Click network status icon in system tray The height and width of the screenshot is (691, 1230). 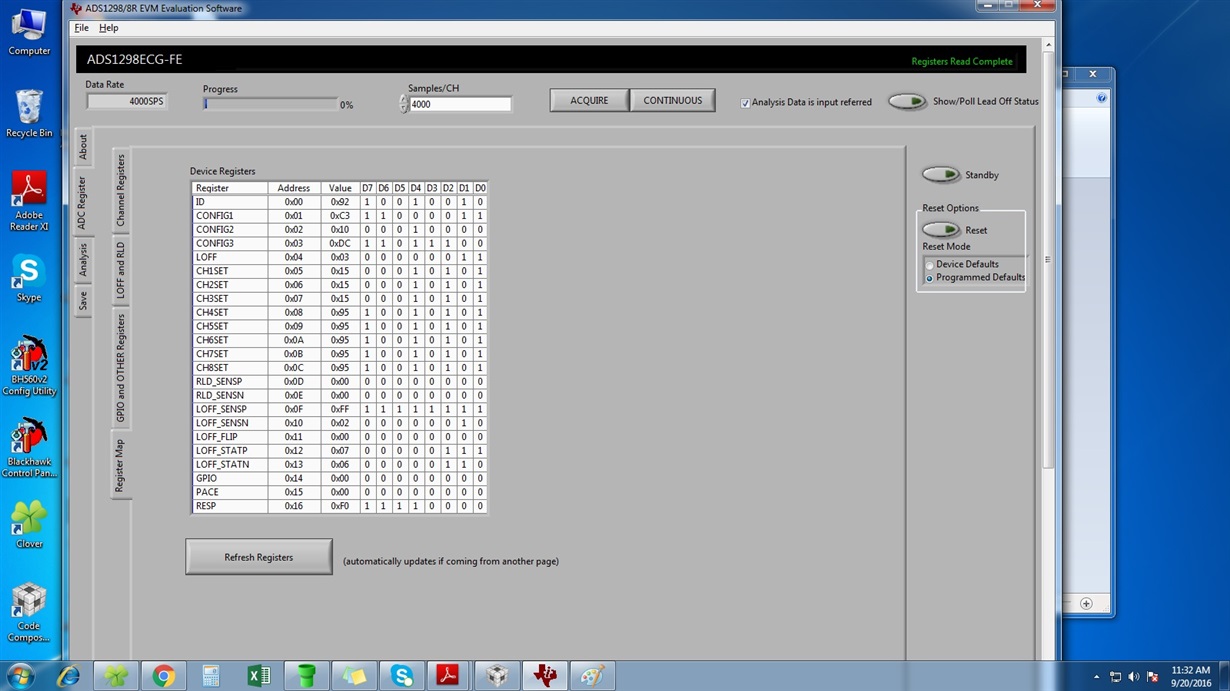tap(1115, 677)
